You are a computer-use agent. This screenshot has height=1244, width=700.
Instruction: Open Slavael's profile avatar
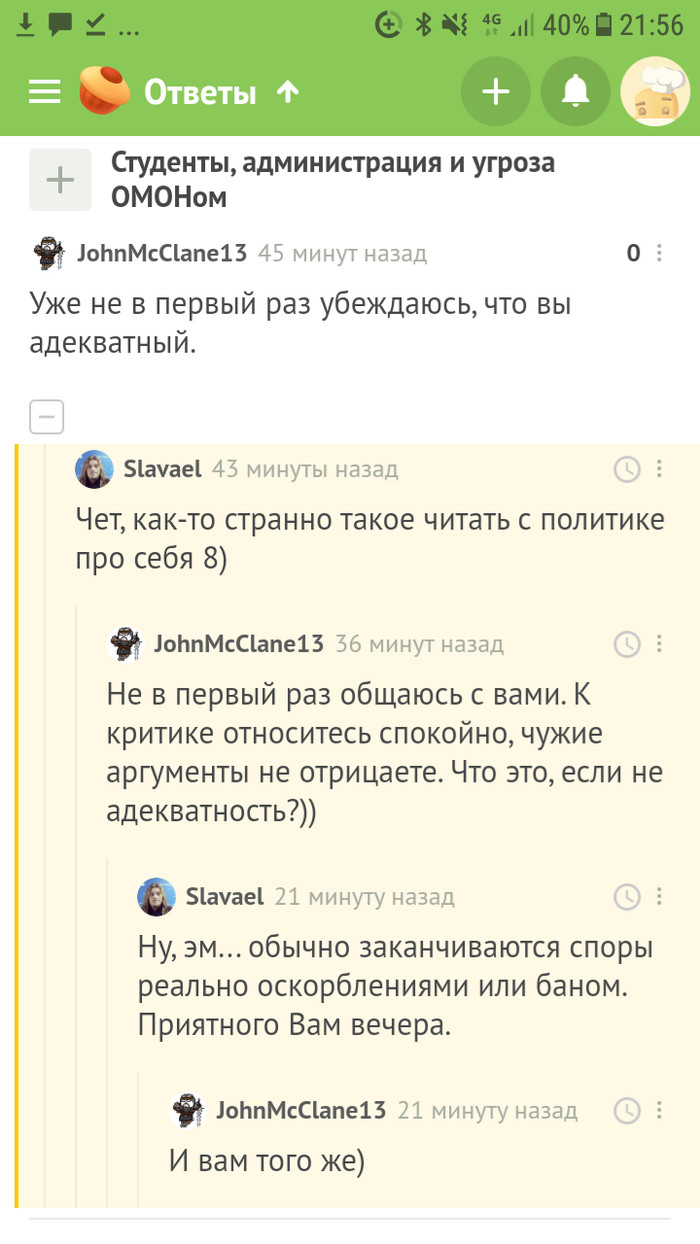click(94, 470)
